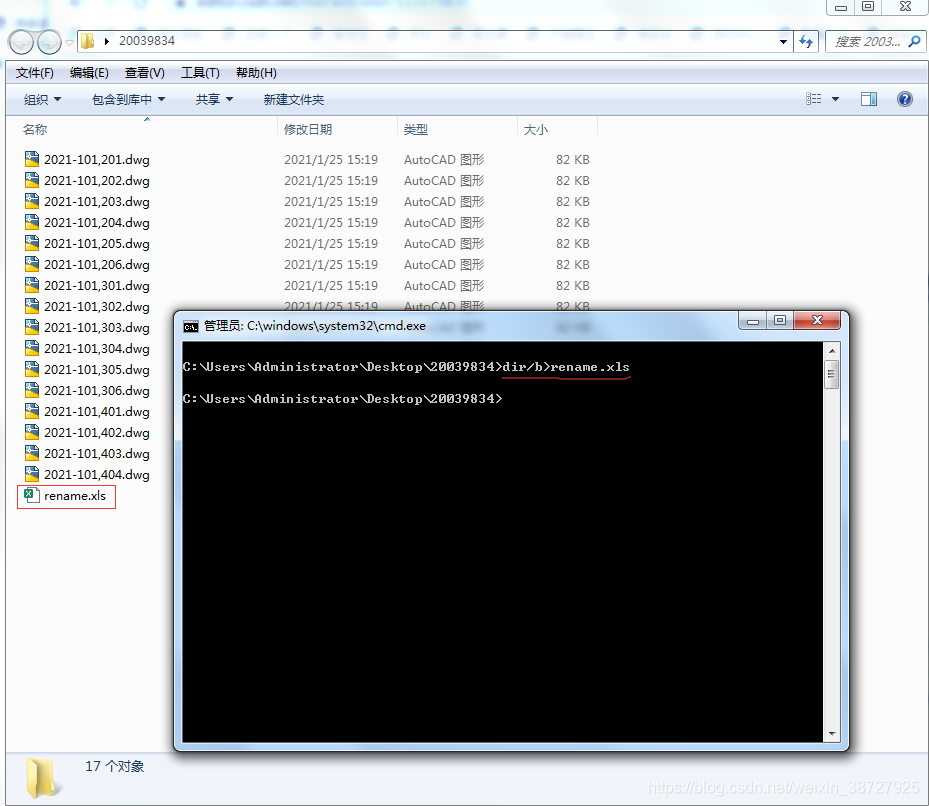Expand the 共享 dropdown

(x=214, y=100)
